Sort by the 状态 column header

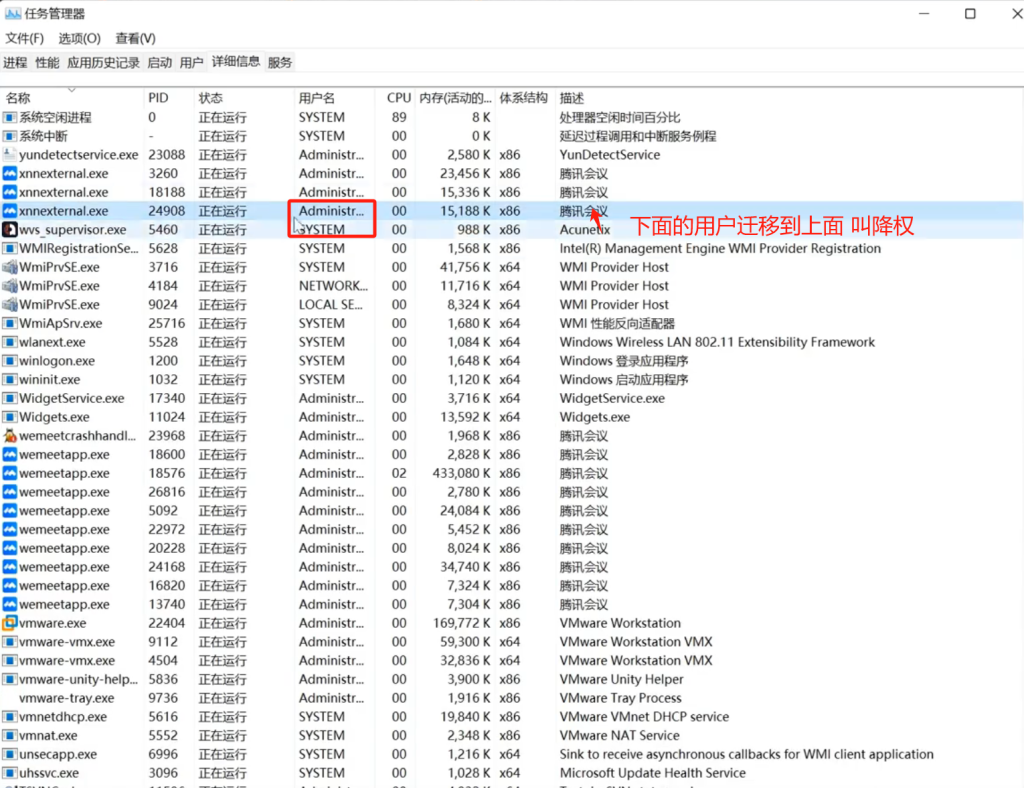pos(244,98)
